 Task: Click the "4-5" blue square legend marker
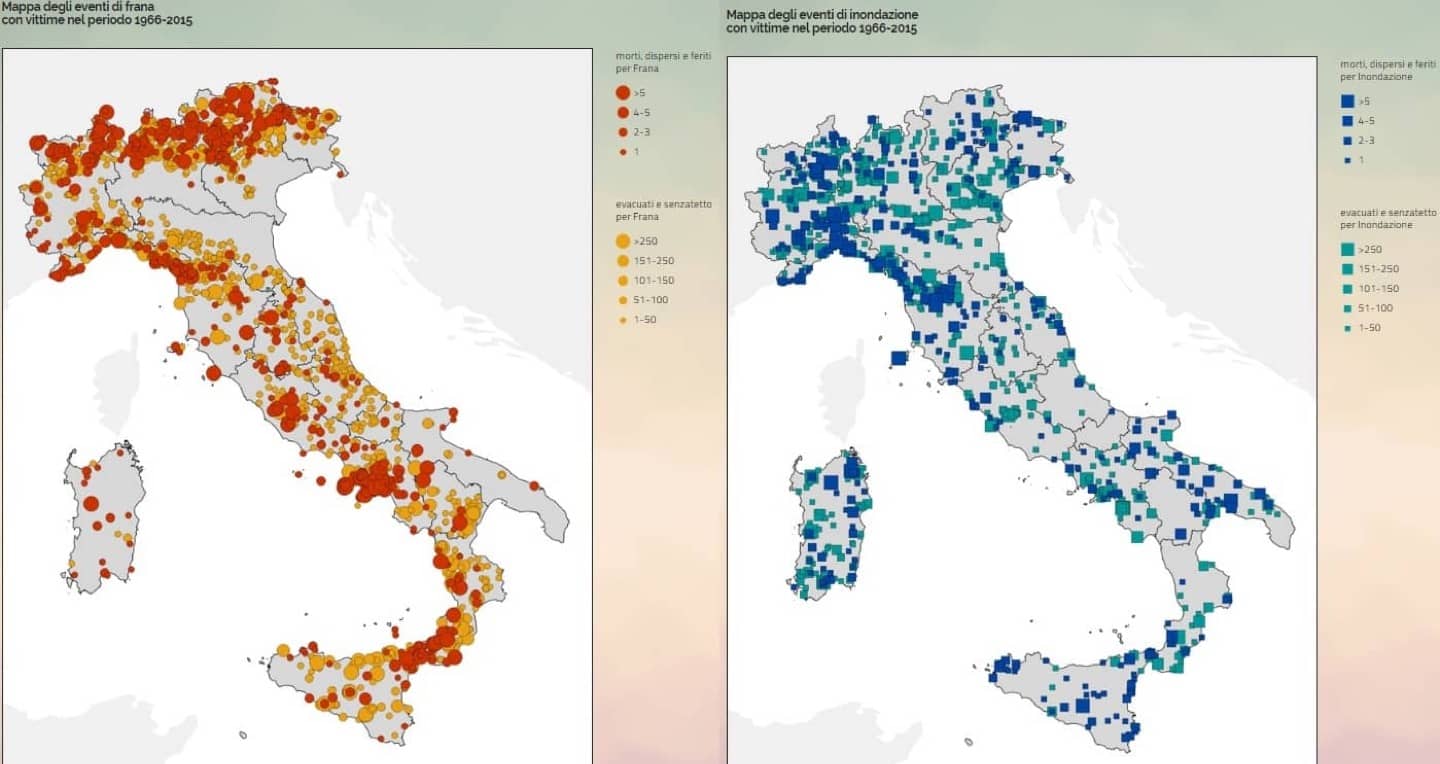(1346, 122)
